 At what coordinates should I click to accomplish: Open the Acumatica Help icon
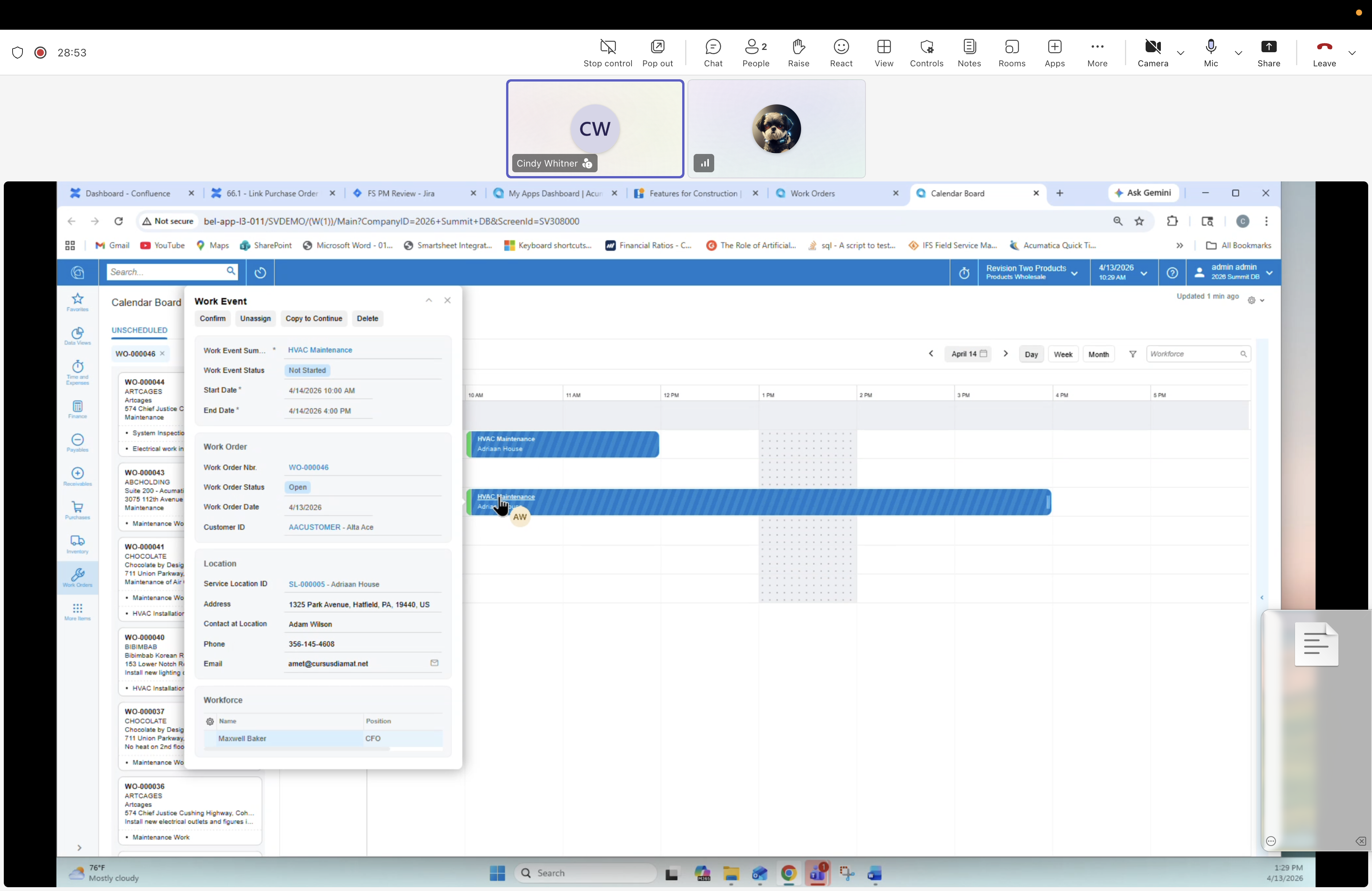click(1173, 272)
